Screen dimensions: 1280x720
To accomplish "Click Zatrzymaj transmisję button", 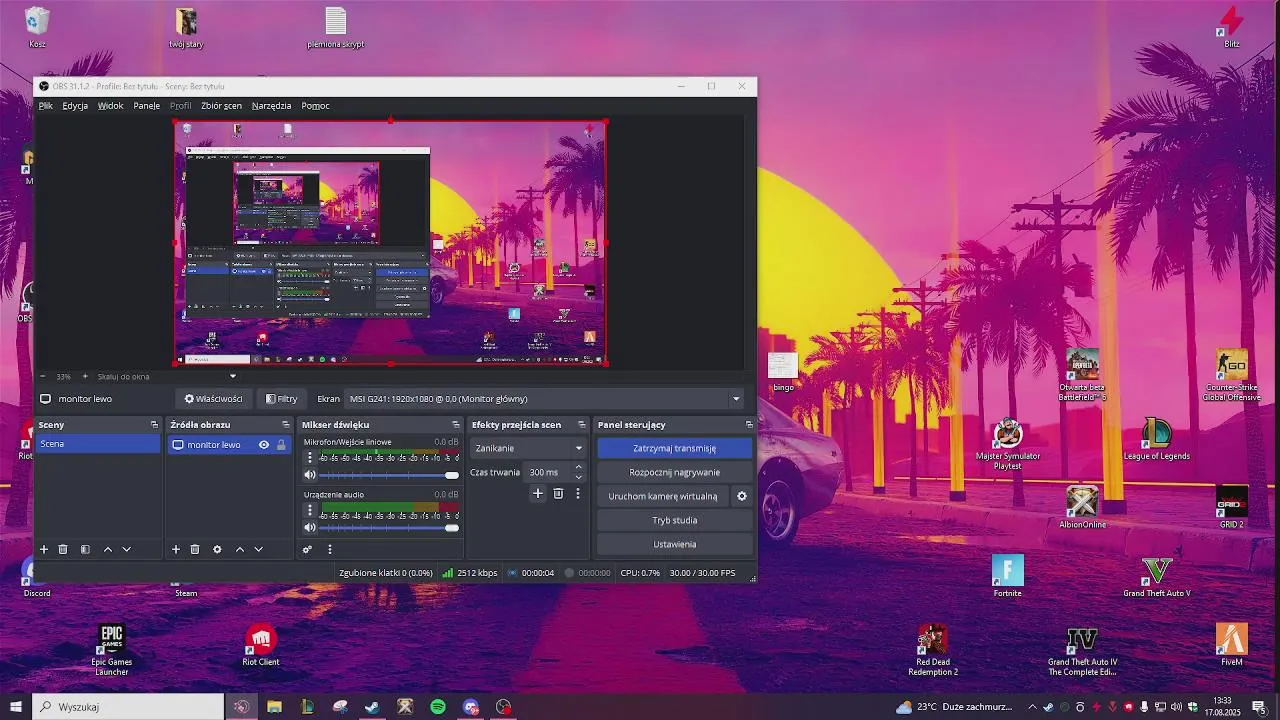I will pos(674,448).
